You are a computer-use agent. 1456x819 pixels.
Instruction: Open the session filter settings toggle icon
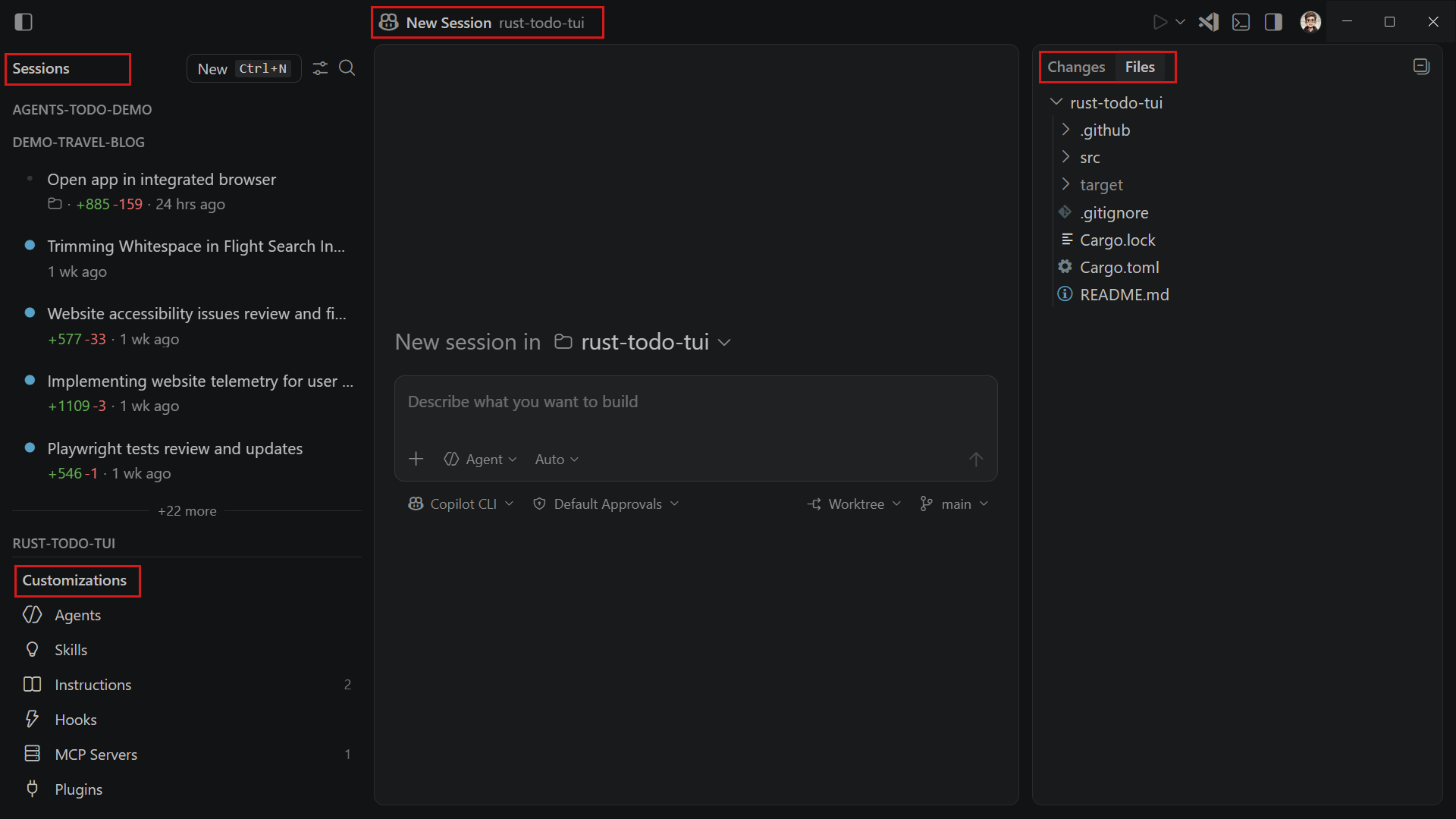(320, 68)
